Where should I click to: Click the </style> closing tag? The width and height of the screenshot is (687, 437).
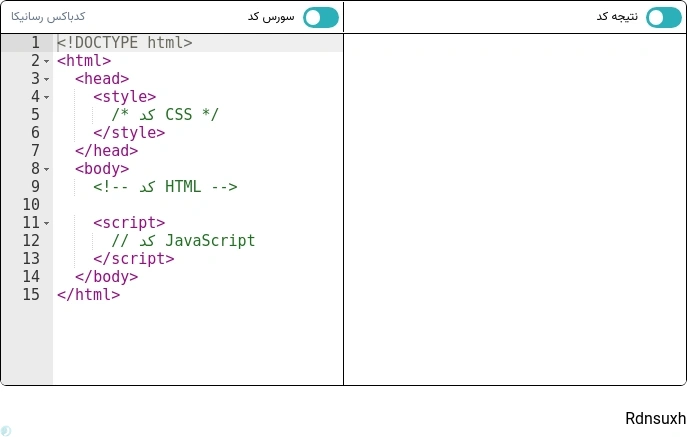tap(129, 132)
